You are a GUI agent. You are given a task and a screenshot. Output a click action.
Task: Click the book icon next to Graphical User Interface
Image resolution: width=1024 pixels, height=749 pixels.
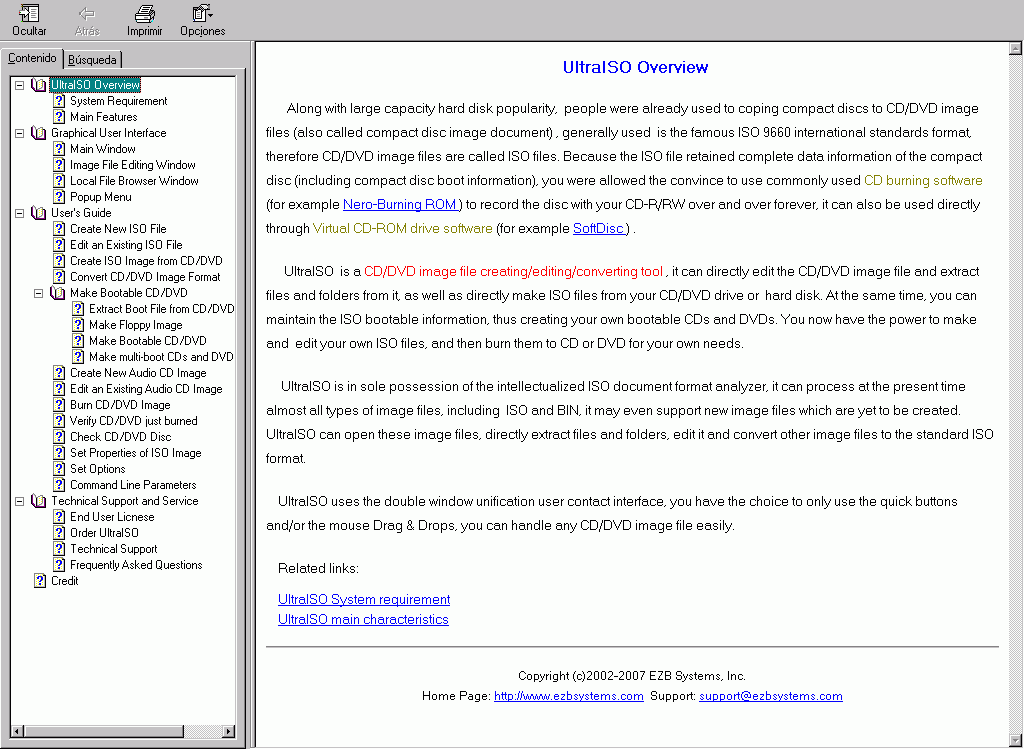[38, 132]
